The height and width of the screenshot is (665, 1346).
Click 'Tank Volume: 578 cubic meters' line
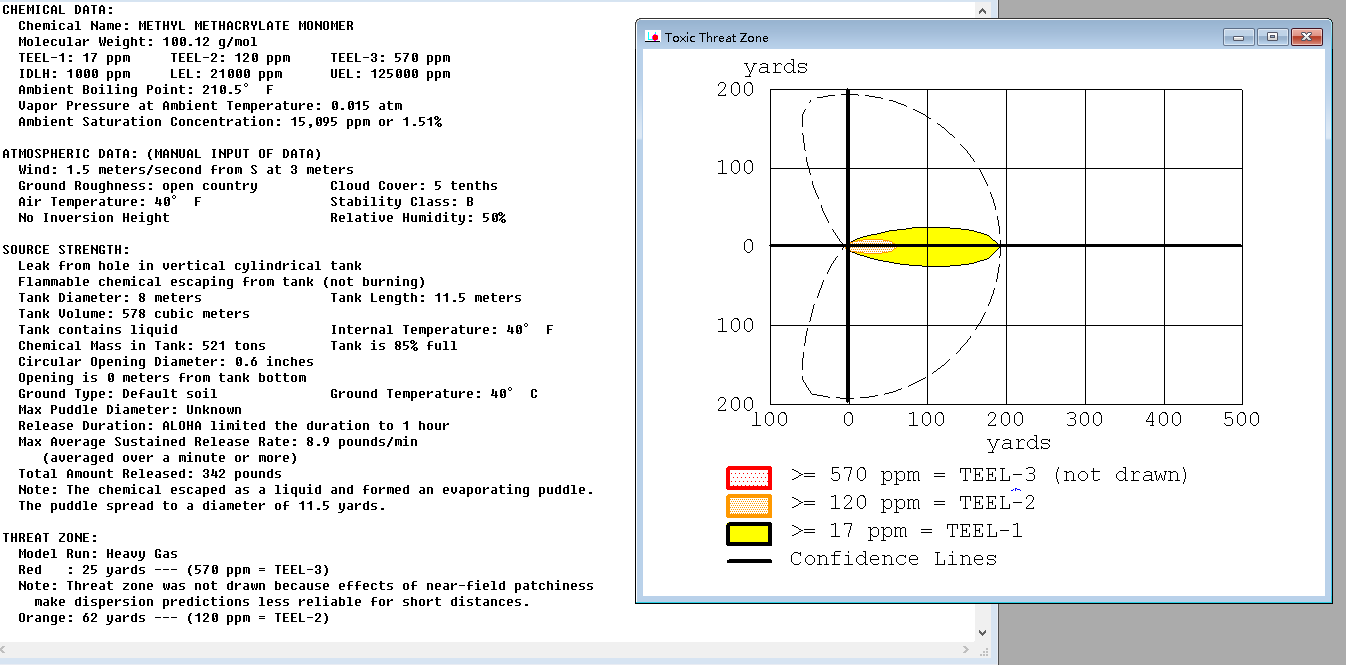click(134, 314)
